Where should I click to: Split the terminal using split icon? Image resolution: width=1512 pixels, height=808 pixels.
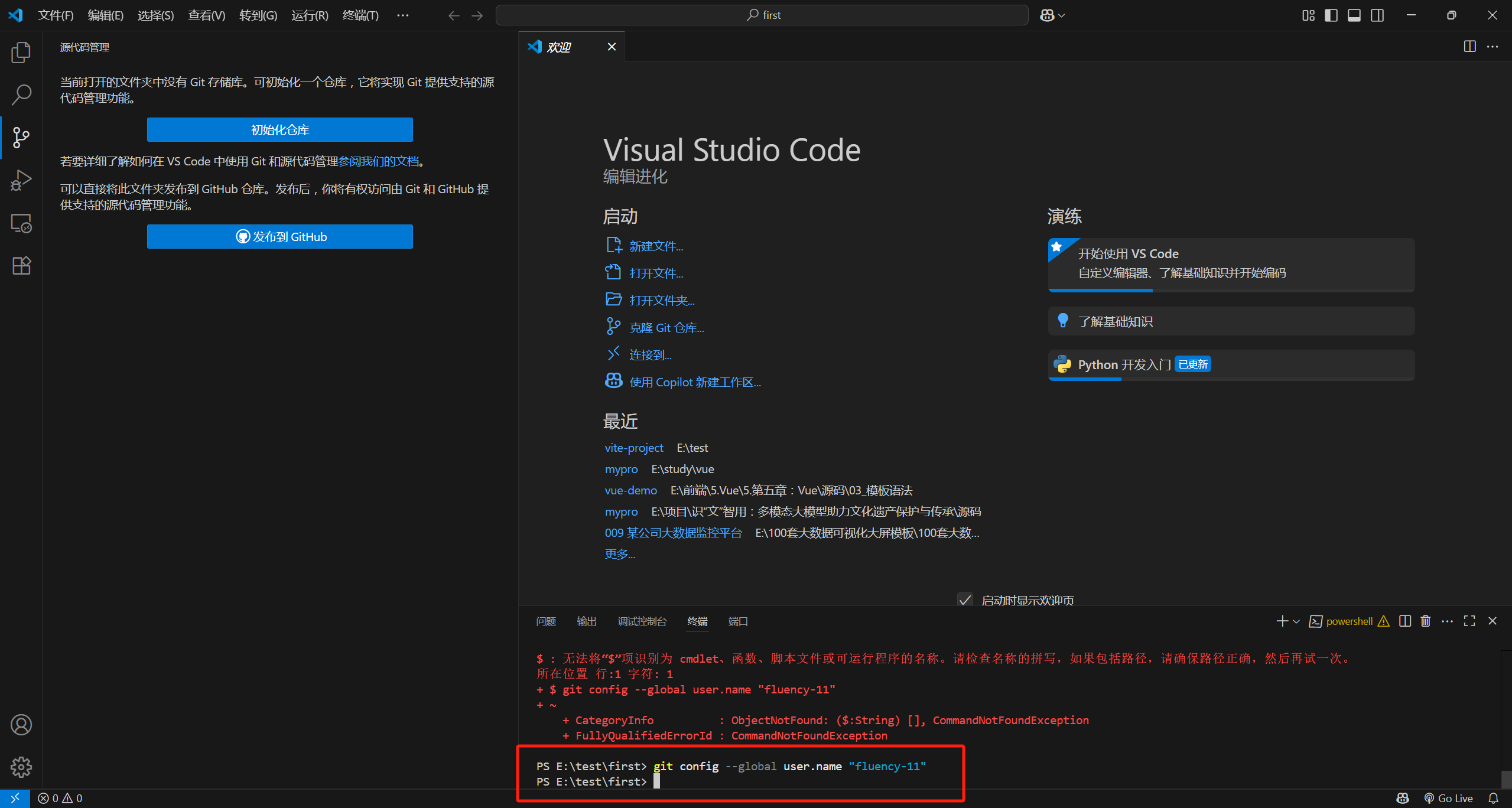click(1404, 621)
